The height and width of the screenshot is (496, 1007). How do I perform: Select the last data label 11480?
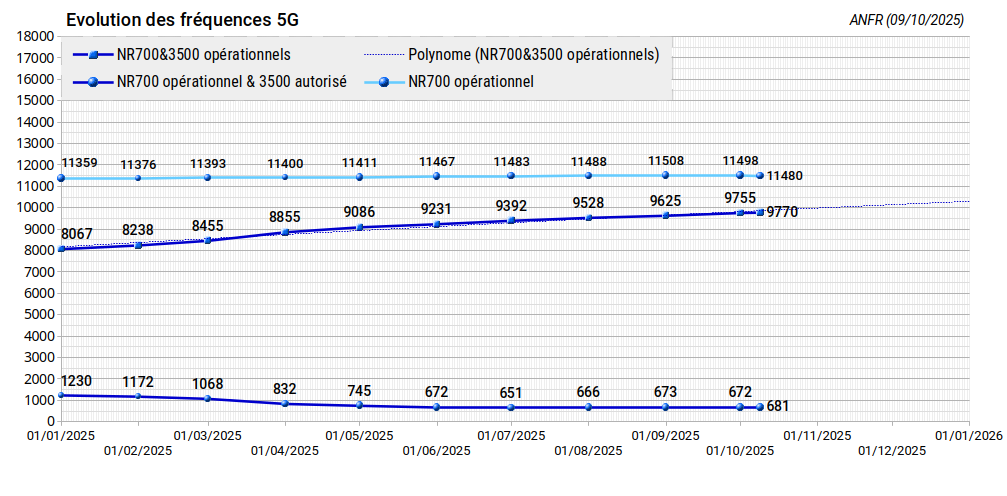click(785, 176)
